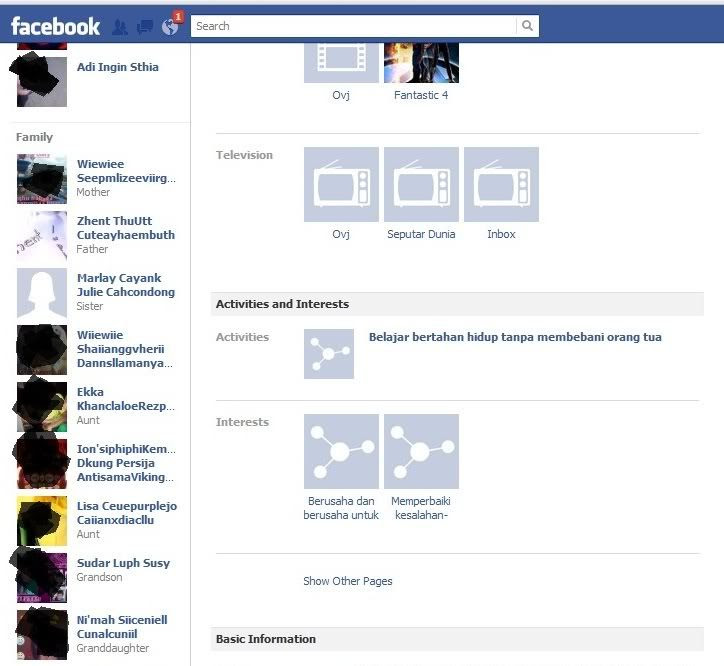
Task: Open Ion'siphiphiKem profile photo
Action: [42, 464]
